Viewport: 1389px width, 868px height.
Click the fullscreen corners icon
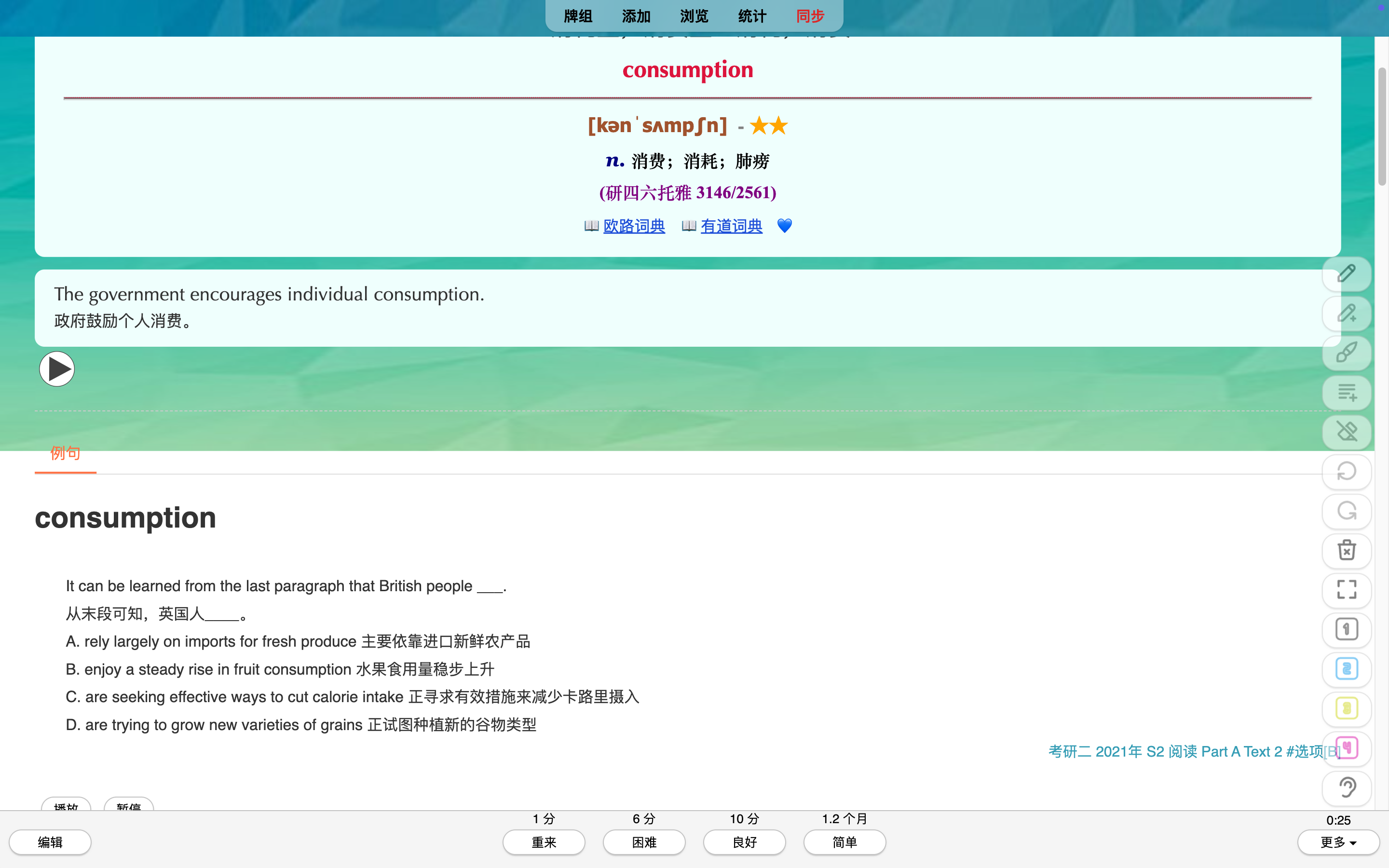point(1346,590)
